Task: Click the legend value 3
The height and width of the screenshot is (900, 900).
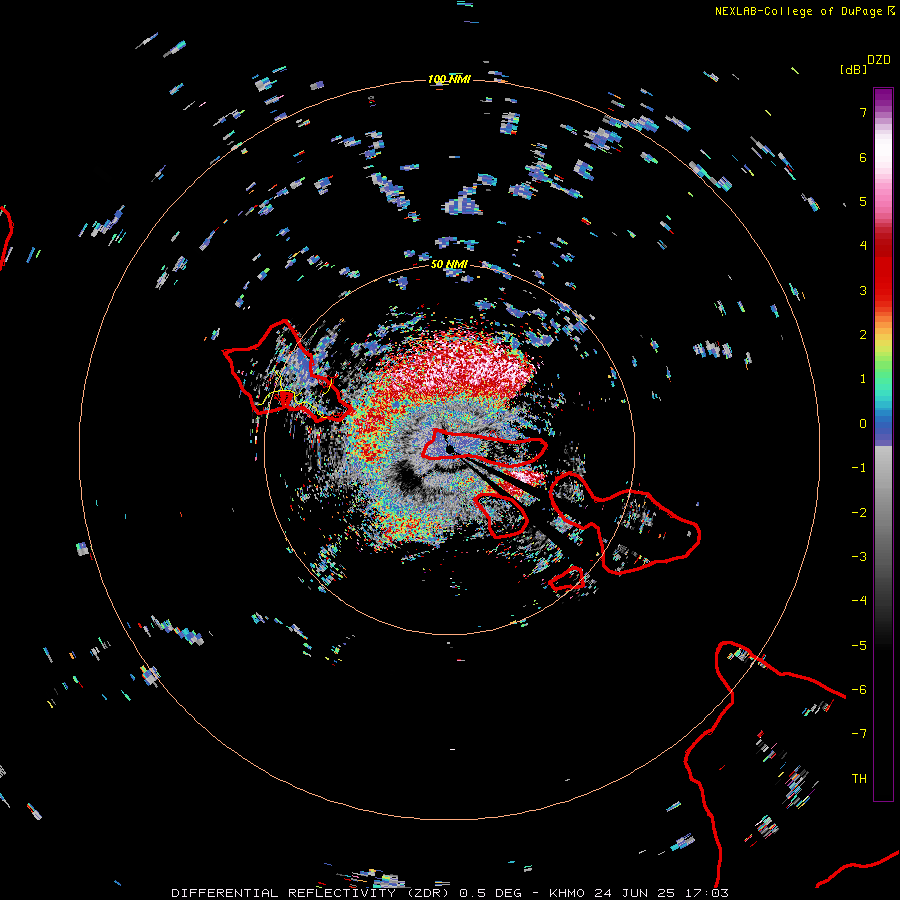Action: [x=863, y=290]
